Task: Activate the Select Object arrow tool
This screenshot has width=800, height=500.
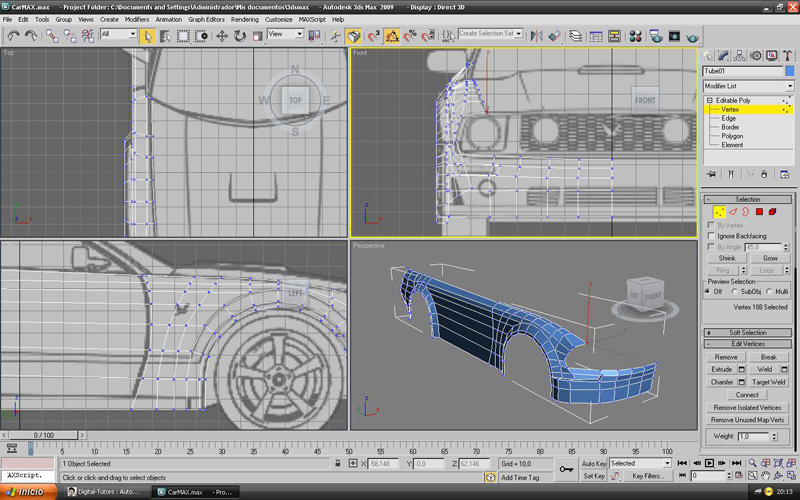Action: click(147, 35)
